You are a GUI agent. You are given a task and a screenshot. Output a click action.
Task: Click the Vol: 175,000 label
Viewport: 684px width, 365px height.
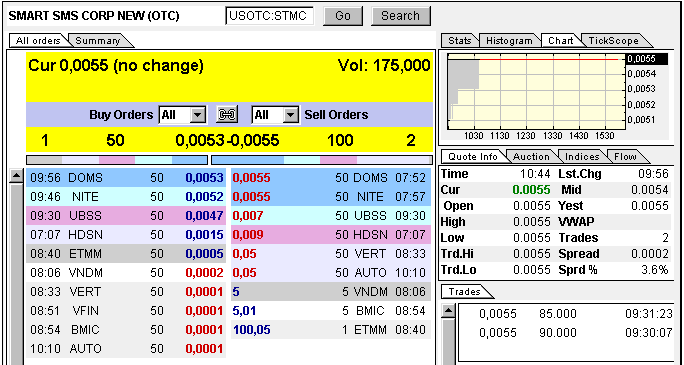[384, 66]
